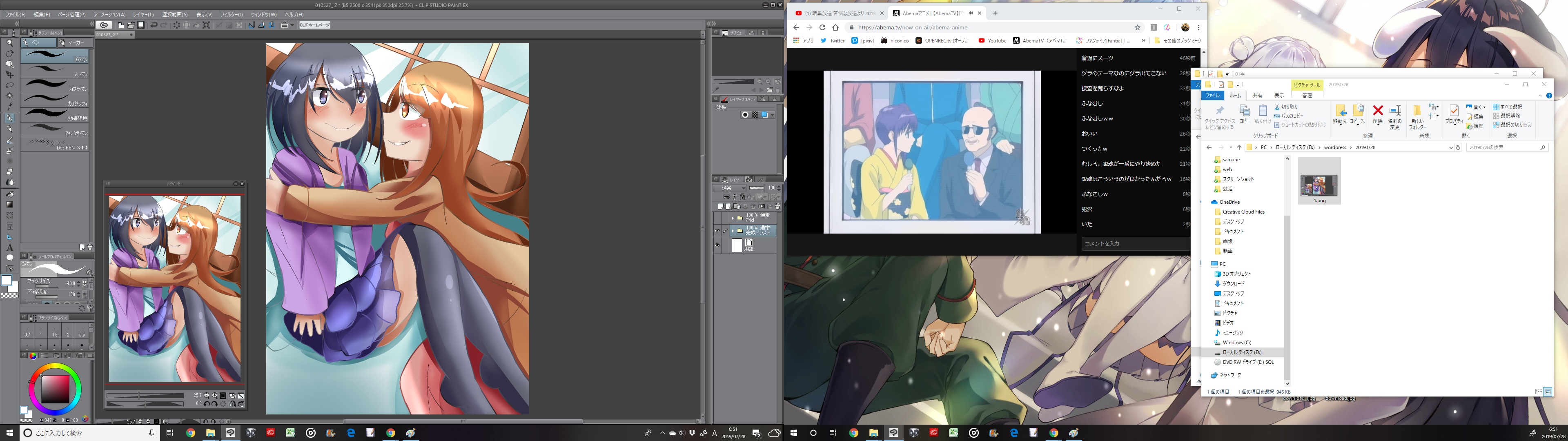1568x441 pixels.
Task: Expand the おld layer folder
Action: point(733,219)
